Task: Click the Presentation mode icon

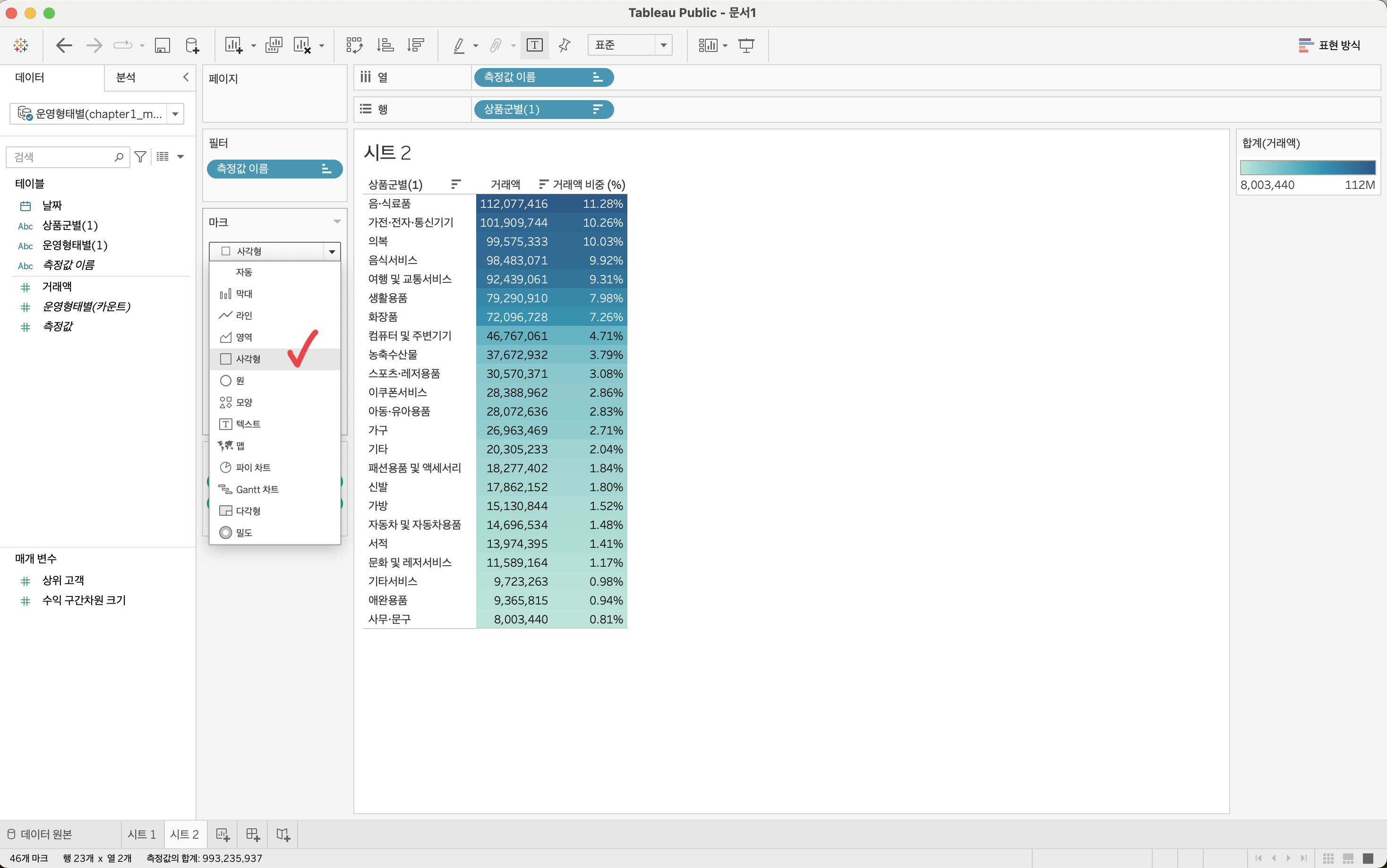Action: [746, 45]
